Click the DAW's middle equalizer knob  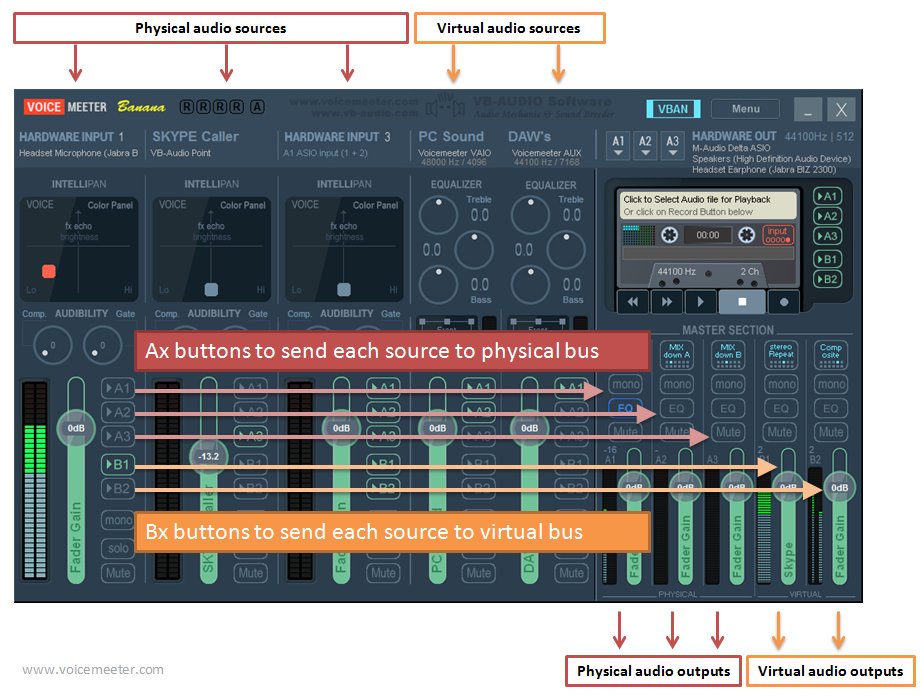[566, 250]
